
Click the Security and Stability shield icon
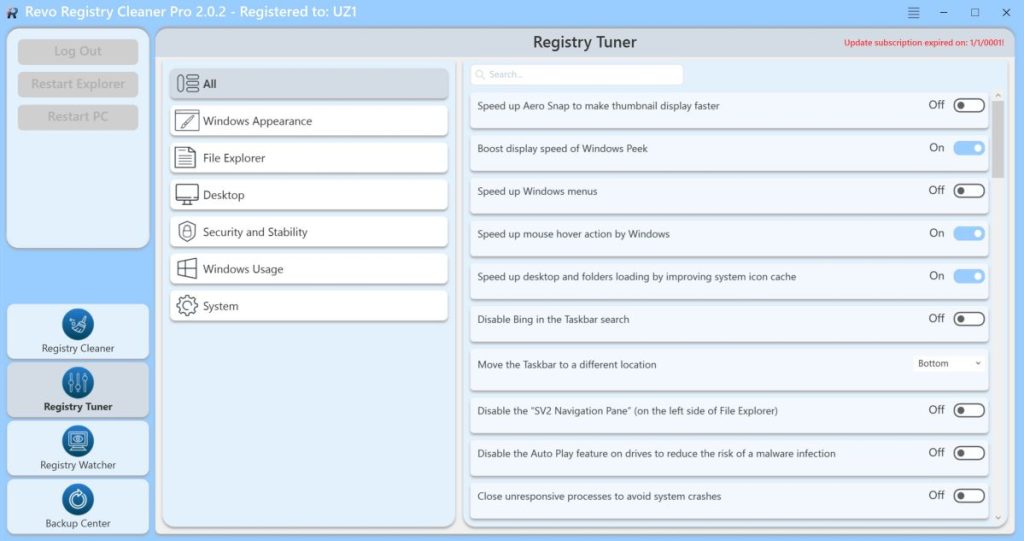pyautogui.click(x=186, y=232)
